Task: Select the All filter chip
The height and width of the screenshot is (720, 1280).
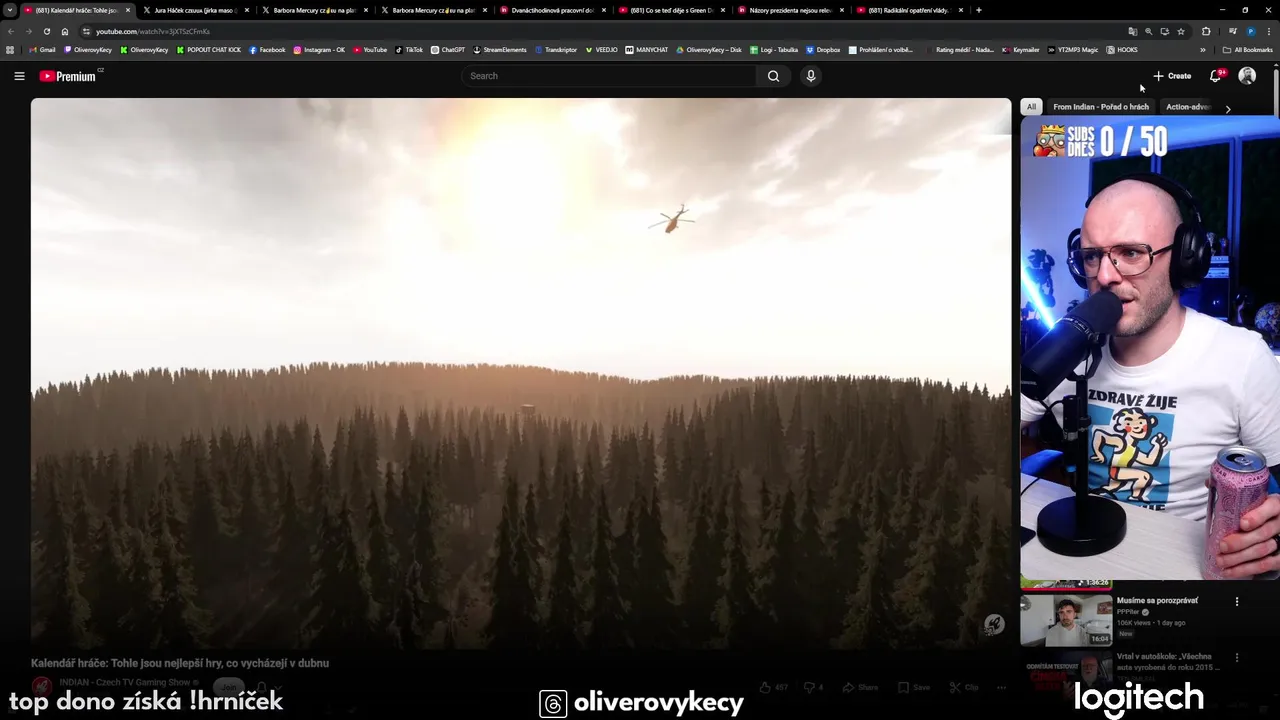Action: (x=1031, y=107)
